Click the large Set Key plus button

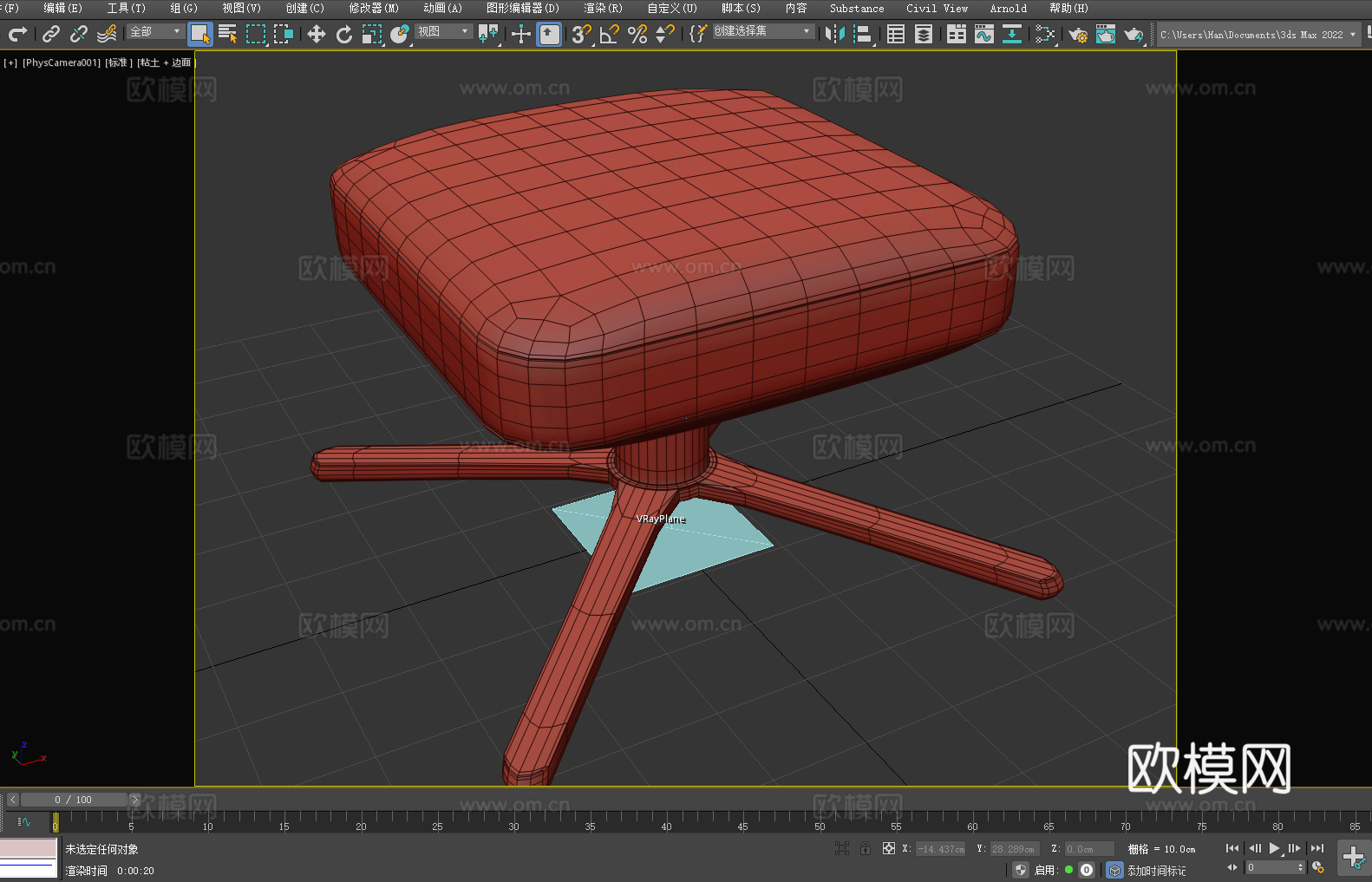pyautogui.click(x=1354, y=858)
